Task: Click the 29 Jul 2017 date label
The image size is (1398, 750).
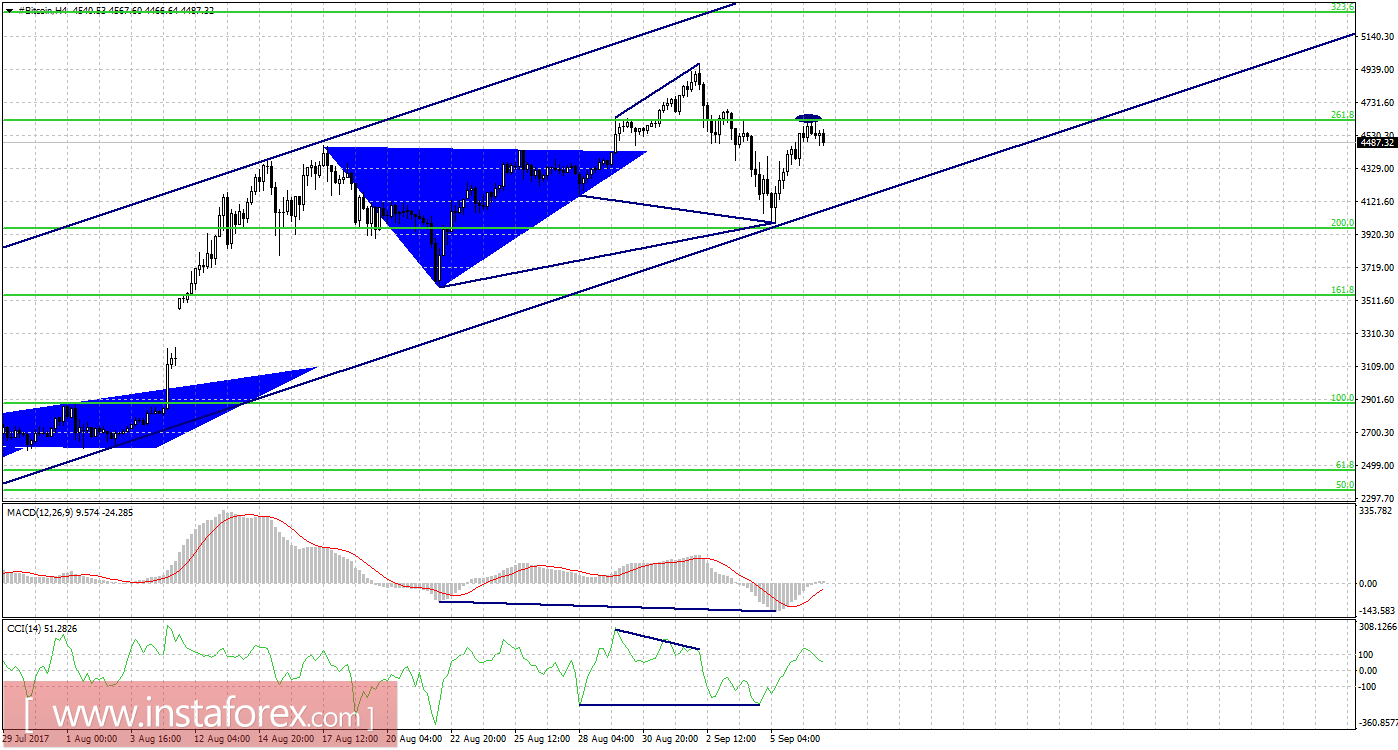Action: (x=24, y=739)
